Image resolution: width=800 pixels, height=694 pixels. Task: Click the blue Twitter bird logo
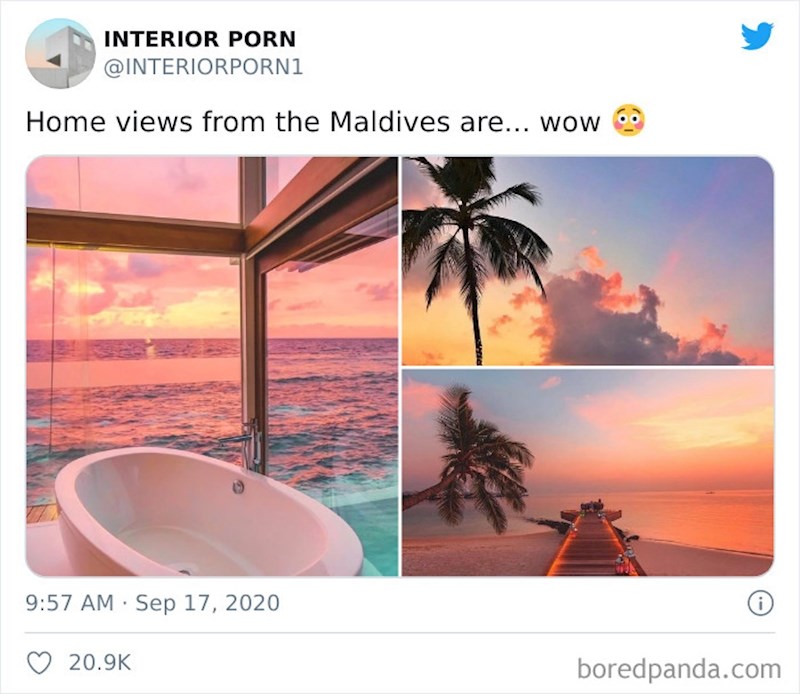(757, 36)
